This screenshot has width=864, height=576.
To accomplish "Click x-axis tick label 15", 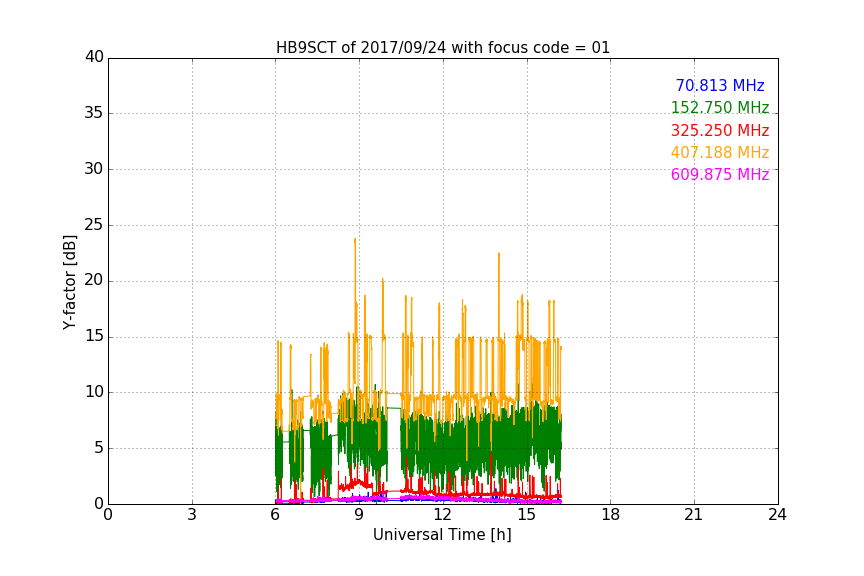I will (x=526, y=515).
